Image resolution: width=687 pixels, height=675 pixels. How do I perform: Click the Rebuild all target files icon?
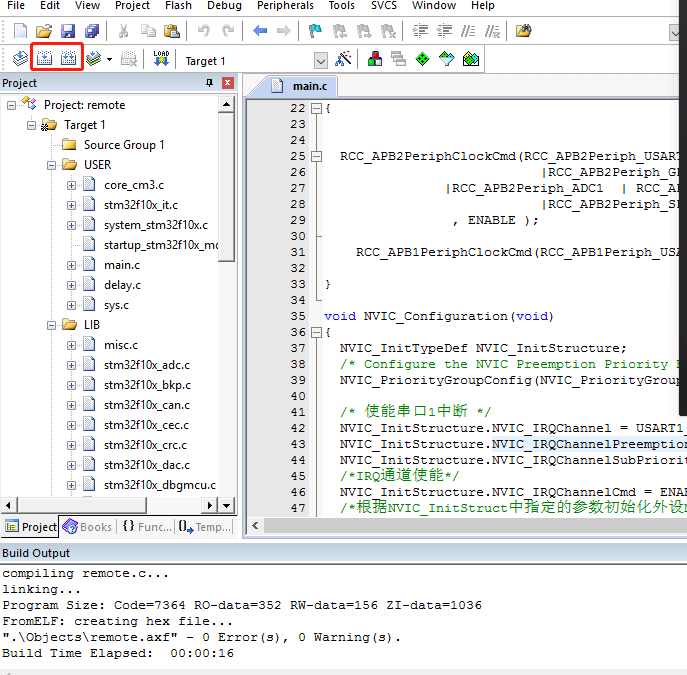coord(68,60)
